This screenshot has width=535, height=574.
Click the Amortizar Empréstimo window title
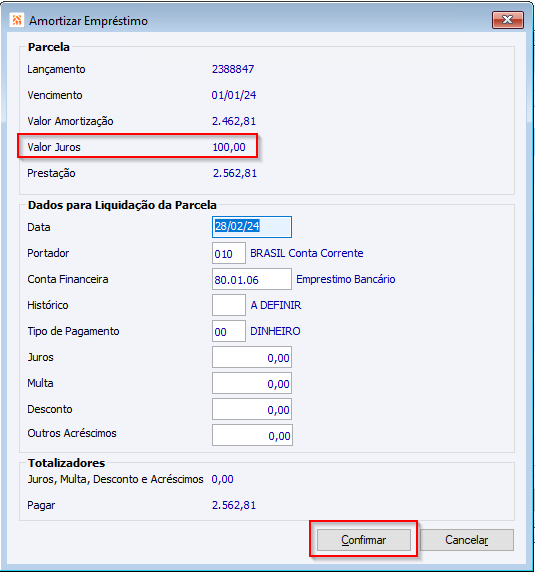pyautogui.click(x=89, y=21)
